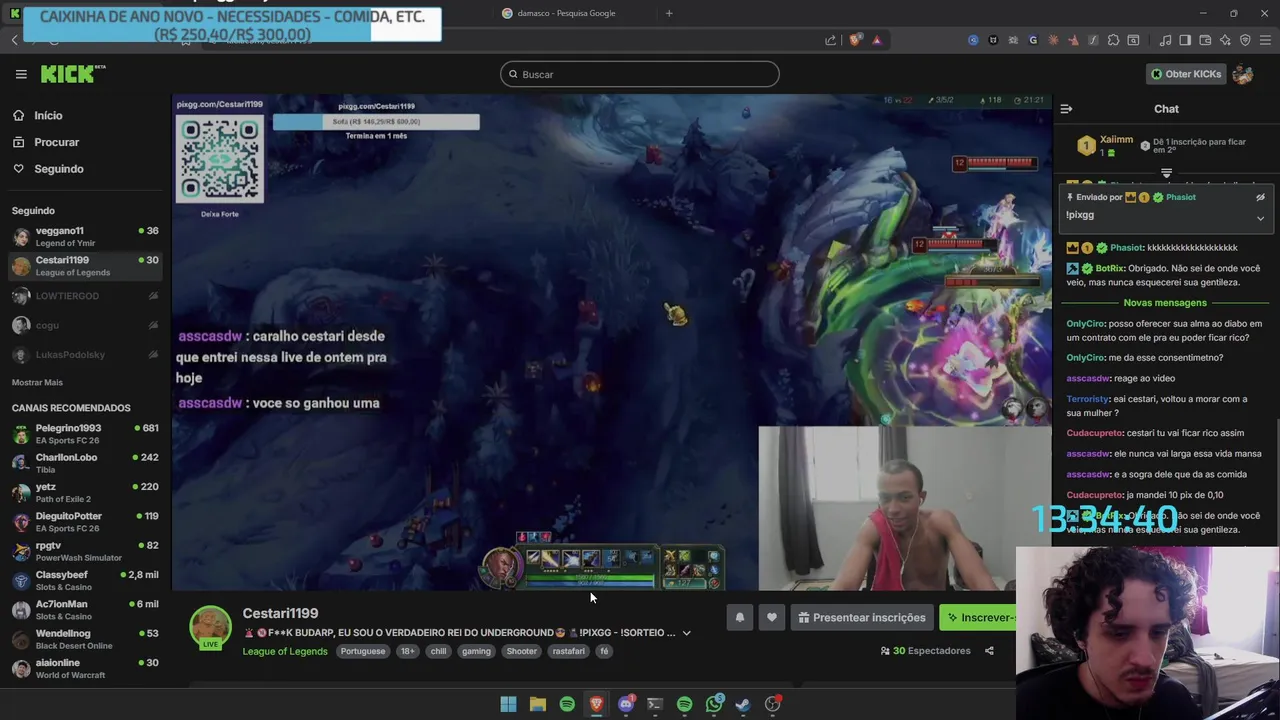Open the music note media control icon
Image resolution: width=1280 pixels, height=720 pixels.
1165,40
